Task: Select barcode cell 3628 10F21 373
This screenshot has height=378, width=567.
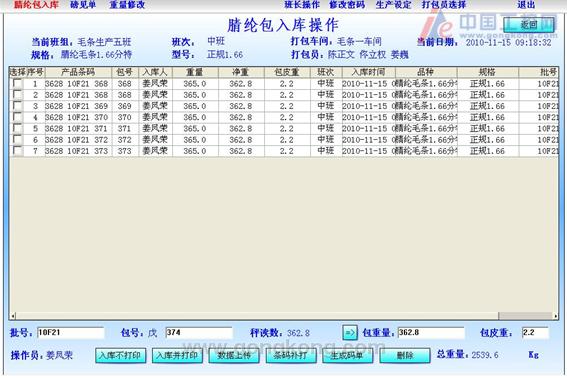Action: click(x=77, y=151)
